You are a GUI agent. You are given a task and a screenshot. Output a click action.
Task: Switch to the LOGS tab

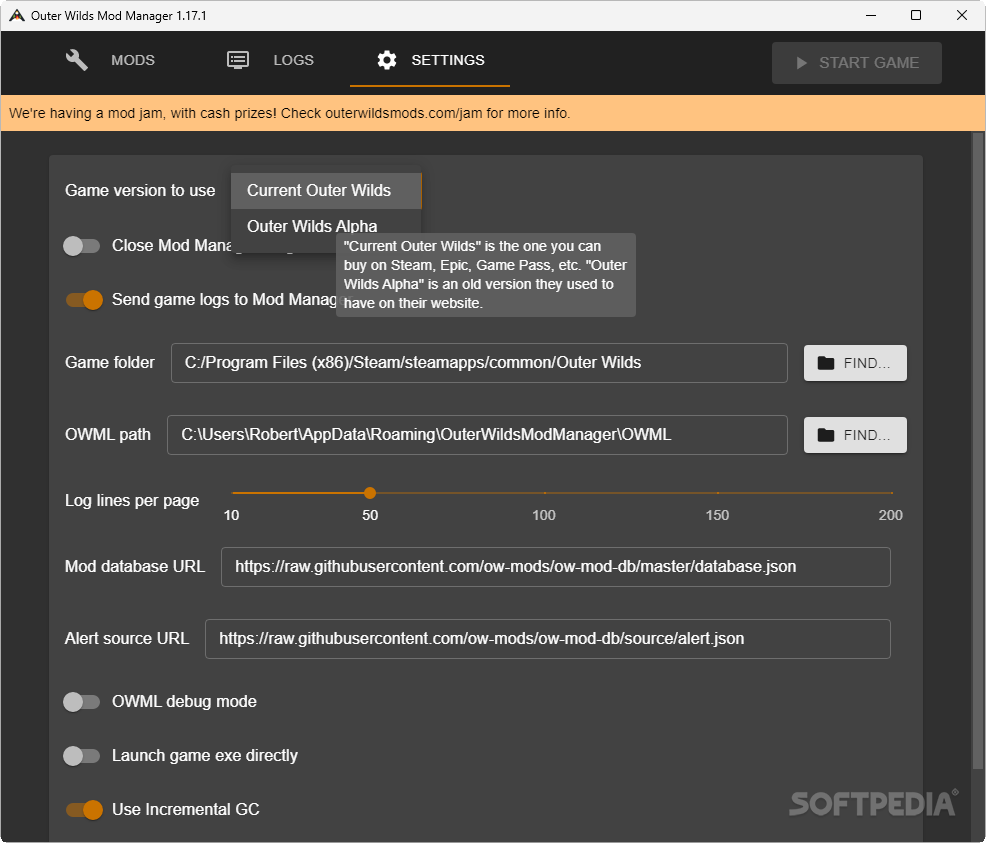coord(270,60)
